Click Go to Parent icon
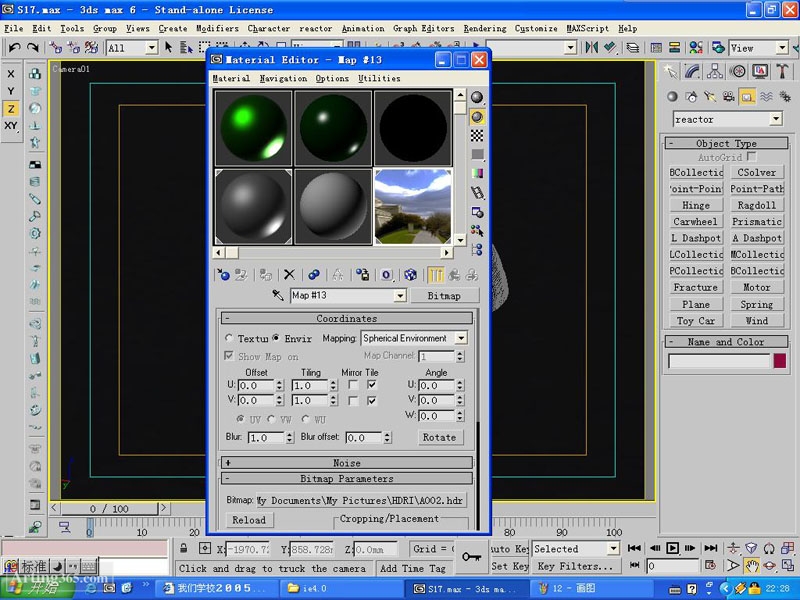 click(454, 275)
